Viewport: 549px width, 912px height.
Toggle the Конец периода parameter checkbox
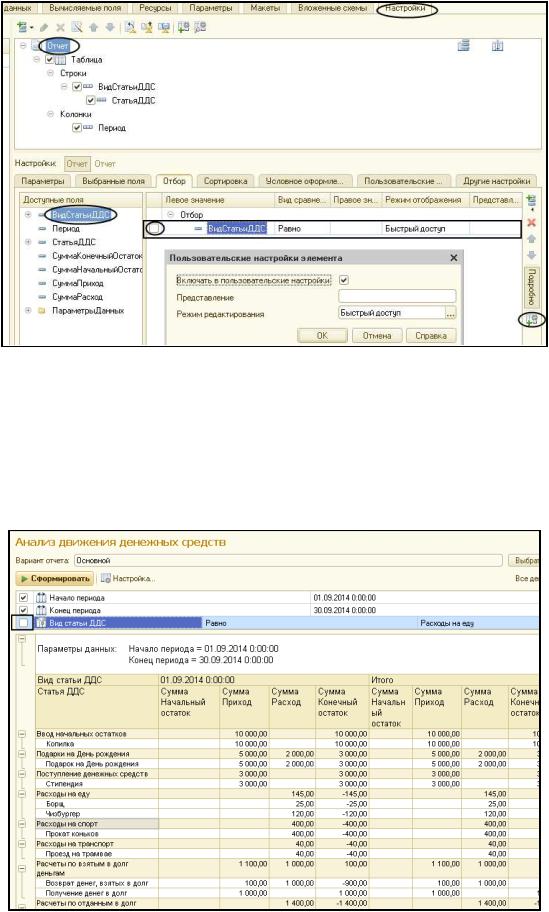coord(23,610)
